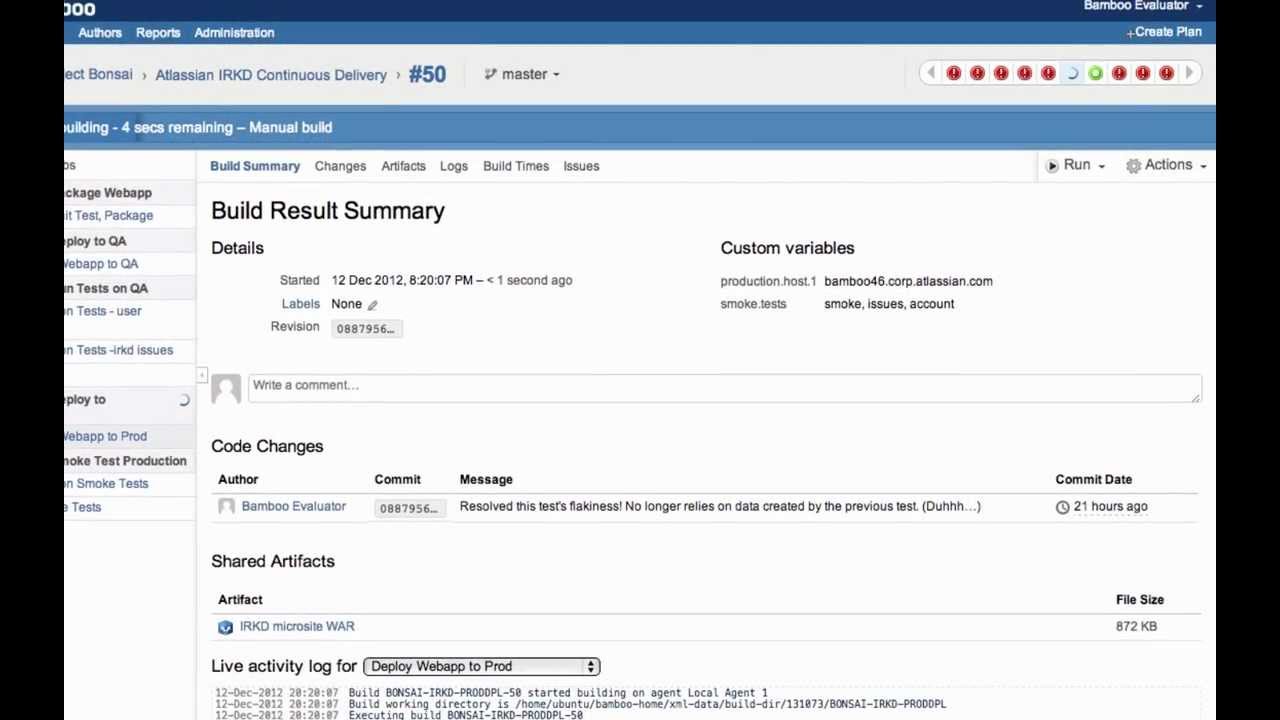
Task: Open the Unit Test, Package job
Action: [108, 216]
